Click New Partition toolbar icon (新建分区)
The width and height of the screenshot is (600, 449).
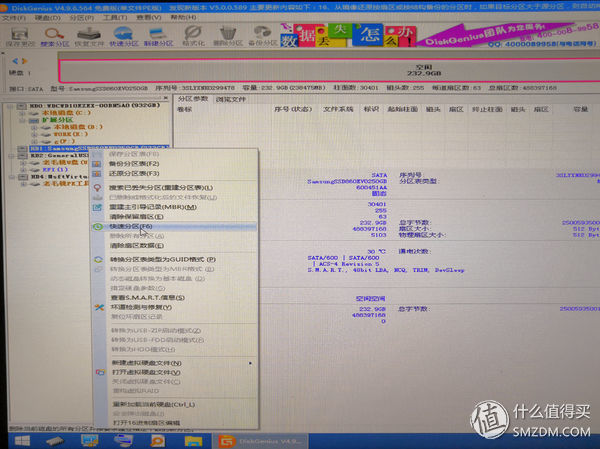pos(158,37)
